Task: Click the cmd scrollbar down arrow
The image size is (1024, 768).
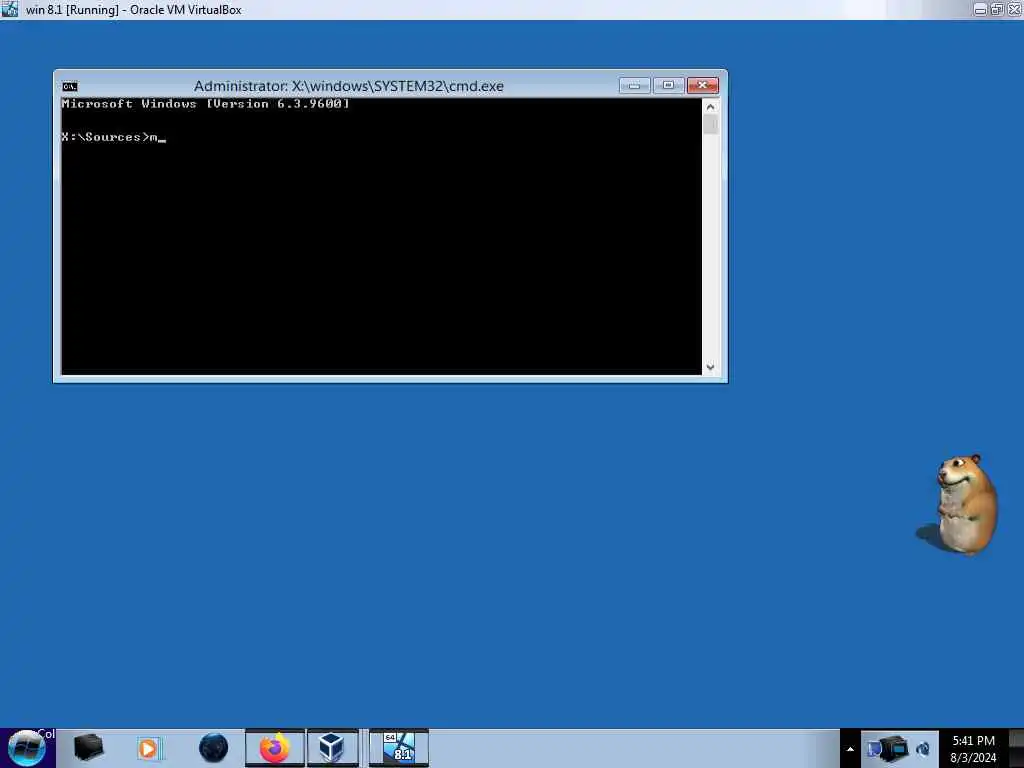Action: click(x=711, y=368)
